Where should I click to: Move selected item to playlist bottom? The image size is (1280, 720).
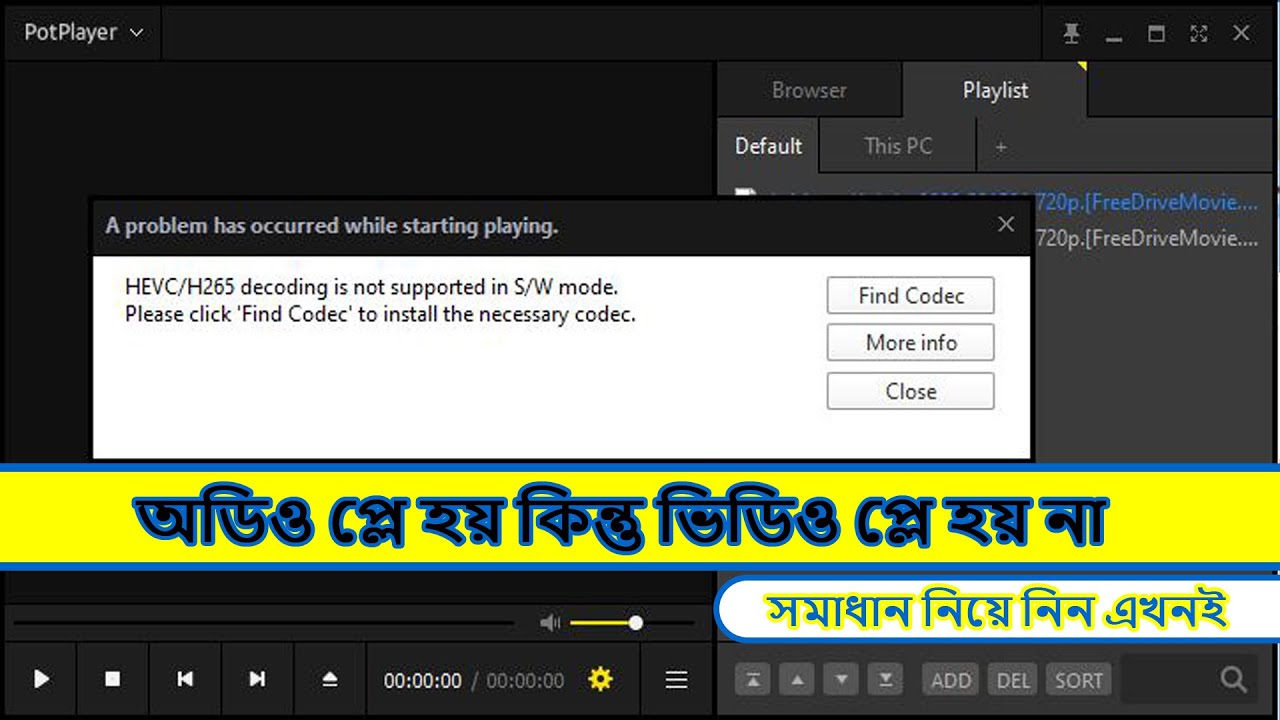885,681
